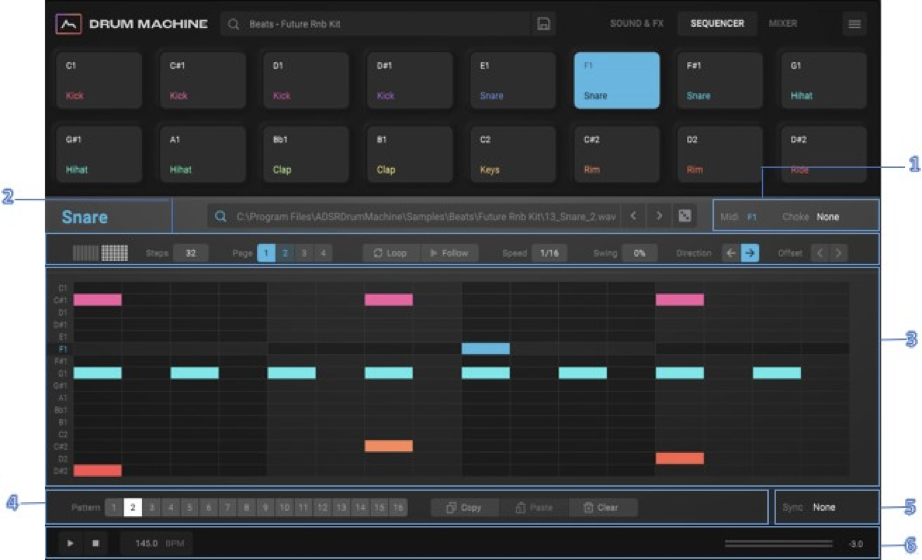
Task: Save the preset with the disk icon
Action: [543, 24]
